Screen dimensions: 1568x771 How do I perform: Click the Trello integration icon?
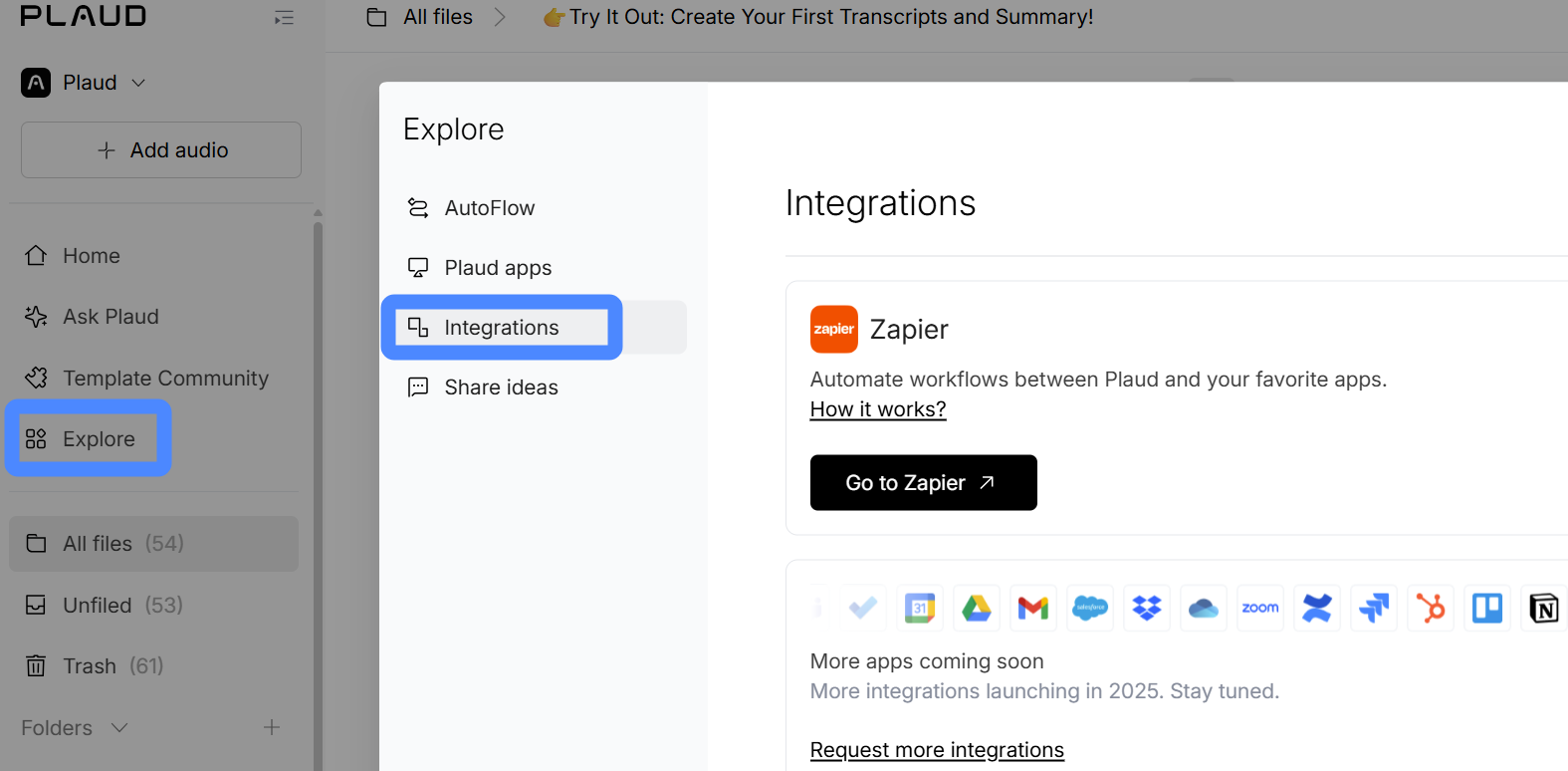click(x=1487, y=608)
